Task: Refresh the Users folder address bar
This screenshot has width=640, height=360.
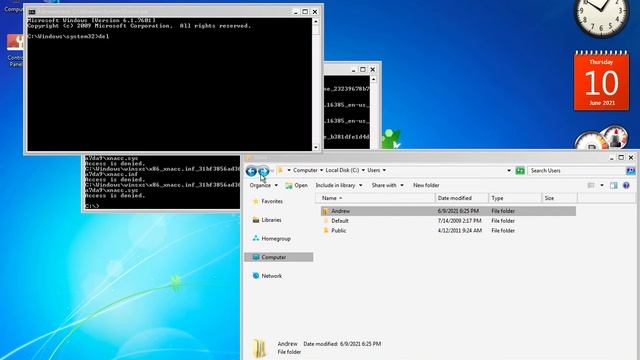Action: [x=520, y=171]
